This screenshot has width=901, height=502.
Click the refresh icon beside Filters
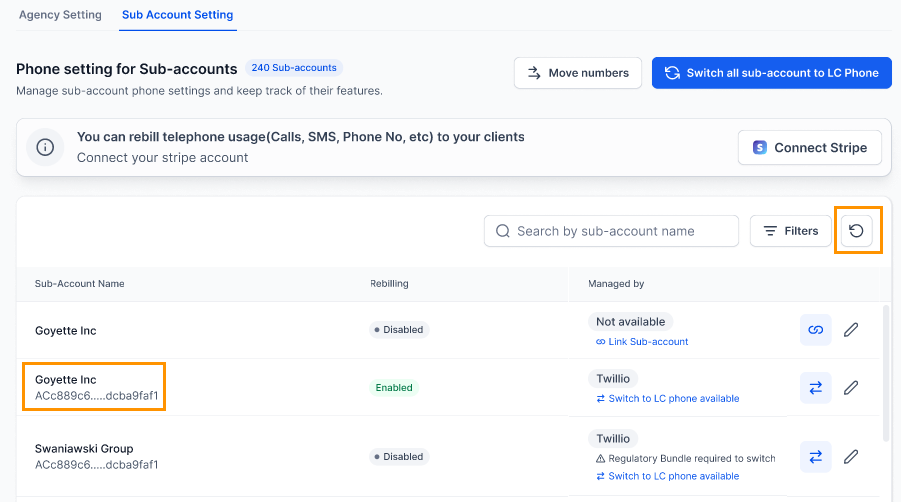pos(856,231)
